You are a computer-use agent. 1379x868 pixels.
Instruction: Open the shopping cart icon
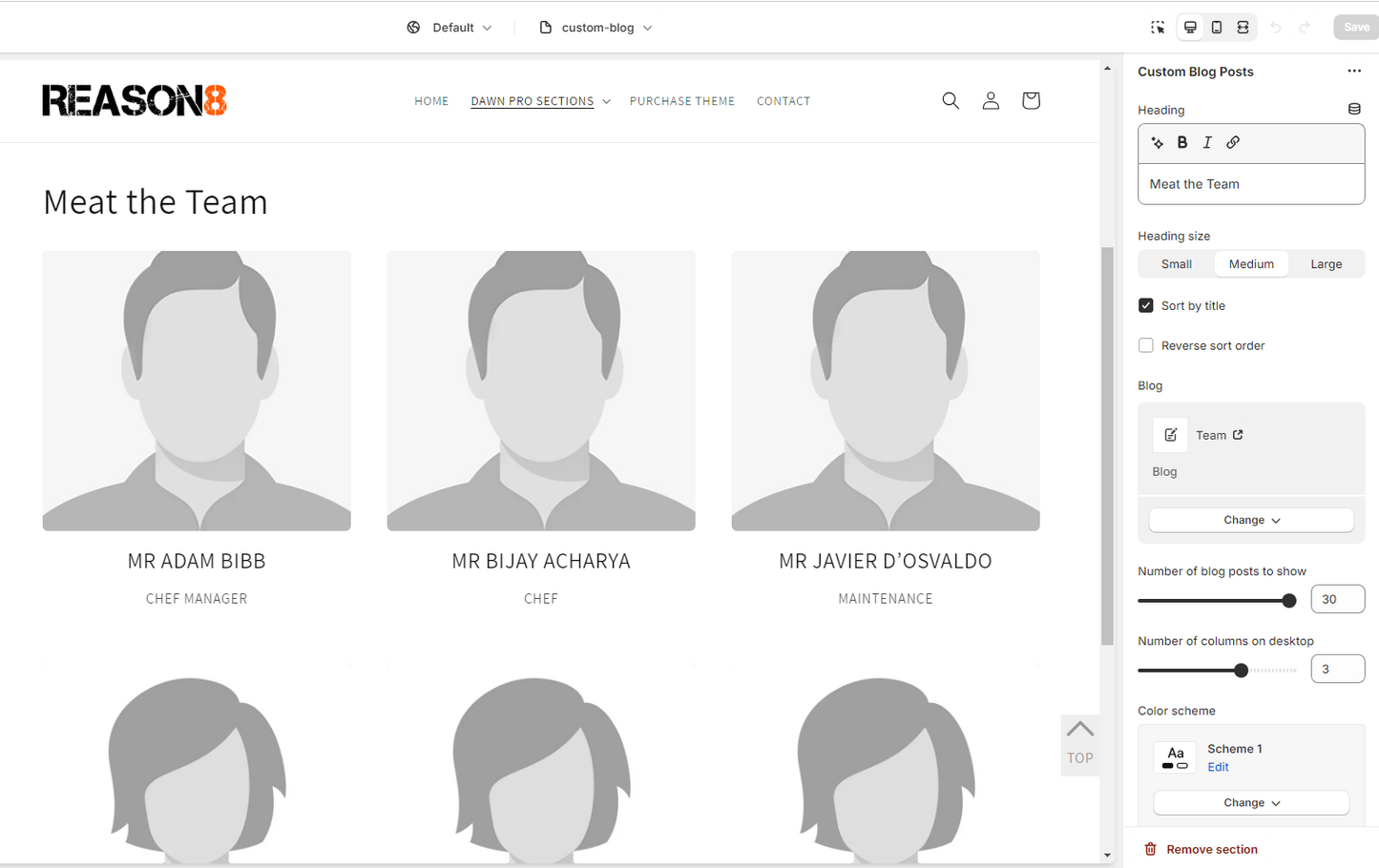pos(1031,101)
